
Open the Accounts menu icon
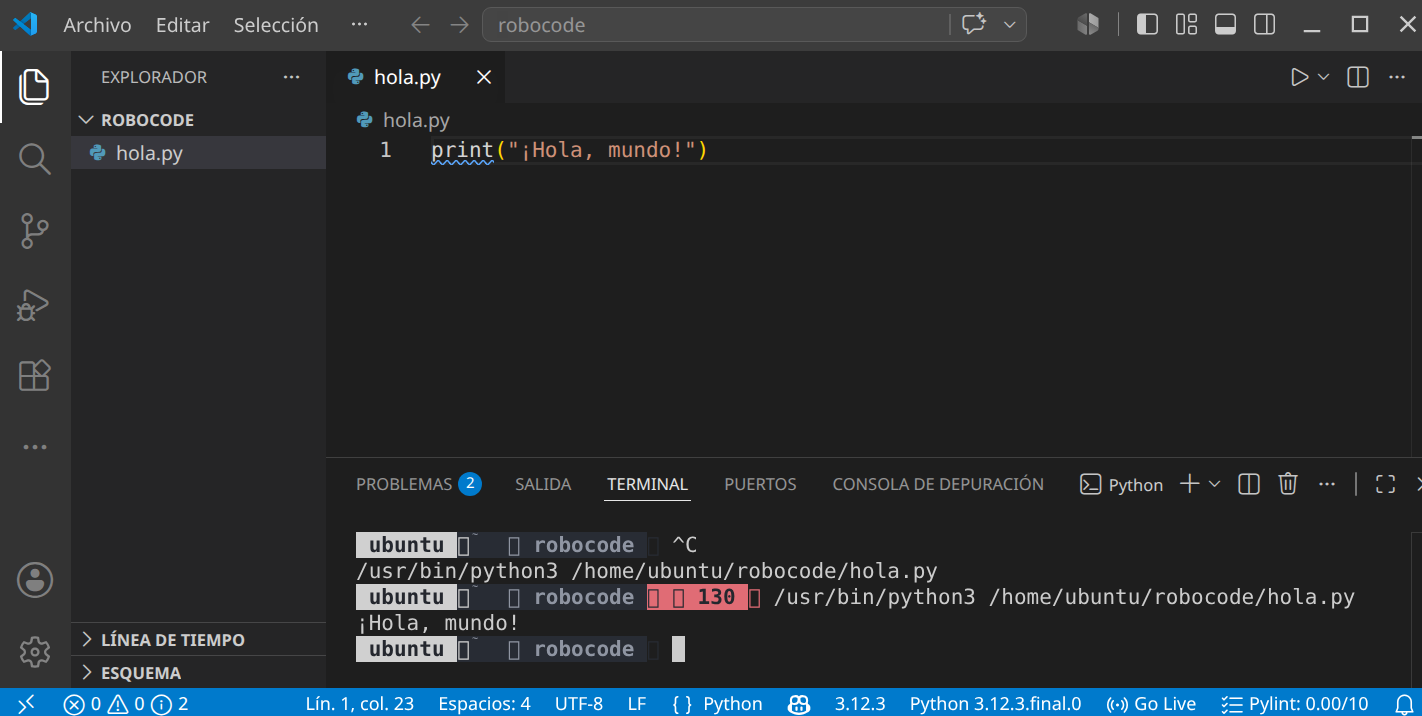(x=34, y=580)
